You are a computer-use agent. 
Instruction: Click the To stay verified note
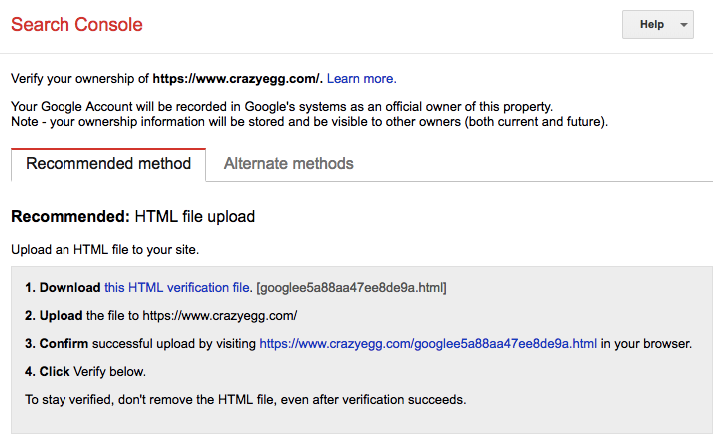point(246,399)
